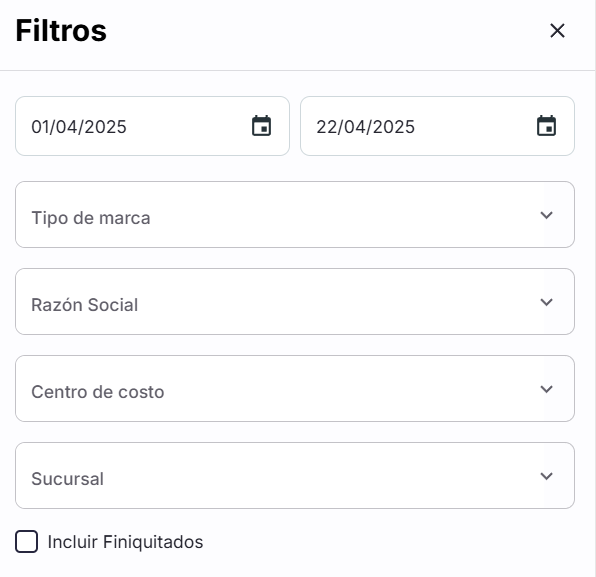The height and width of the screenshot is (577, 596).
Task: Close the Filtros panel with the X
Action: [557, 30]
